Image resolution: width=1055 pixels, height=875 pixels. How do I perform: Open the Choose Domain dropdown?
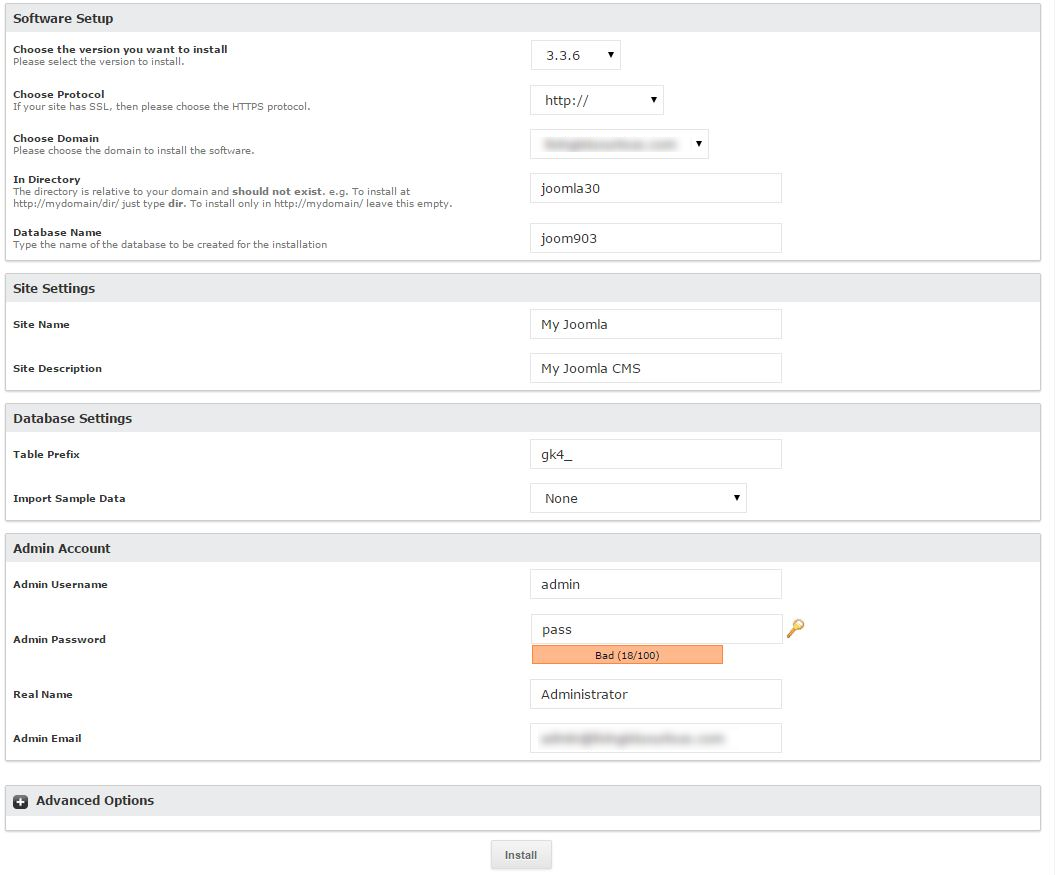click(619, 144)
